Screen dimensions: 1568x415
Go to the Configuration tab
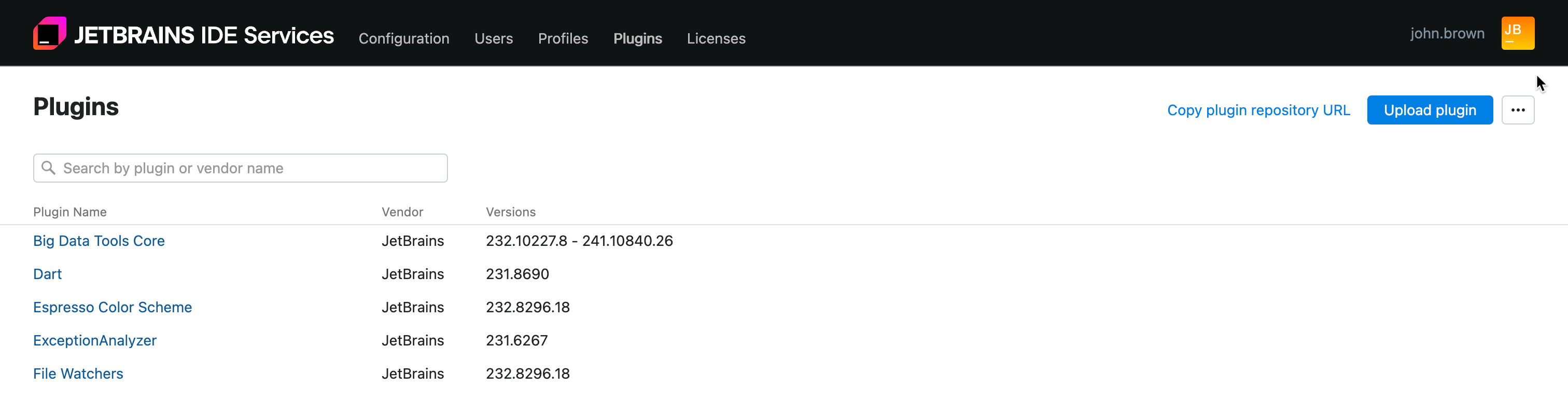(x=403, y=38)
